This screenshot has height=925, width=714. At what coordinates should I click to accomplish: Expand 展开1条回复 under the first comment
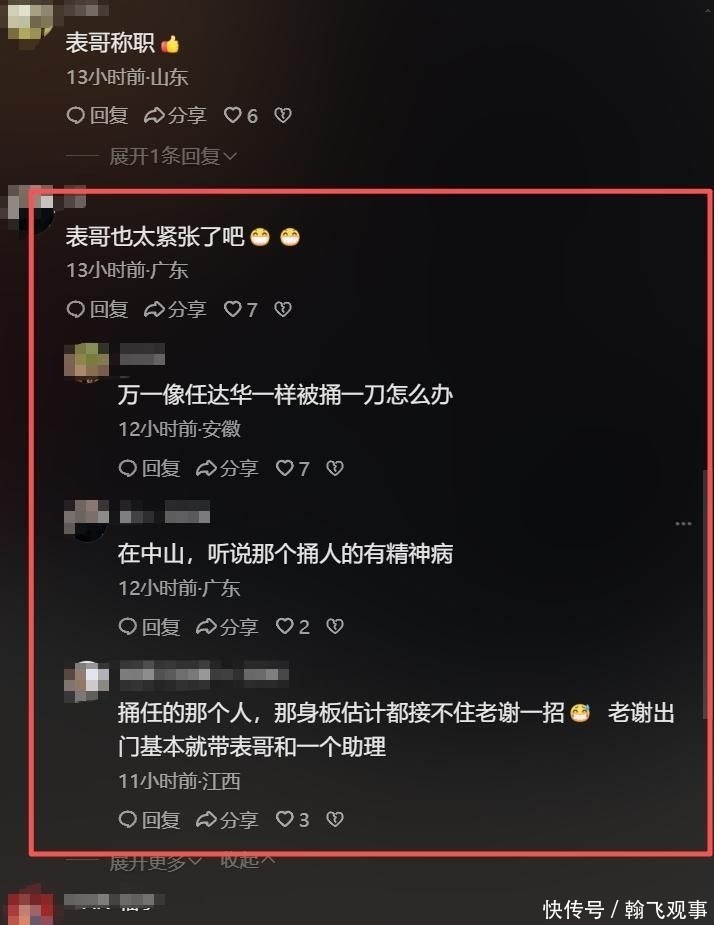173,156
